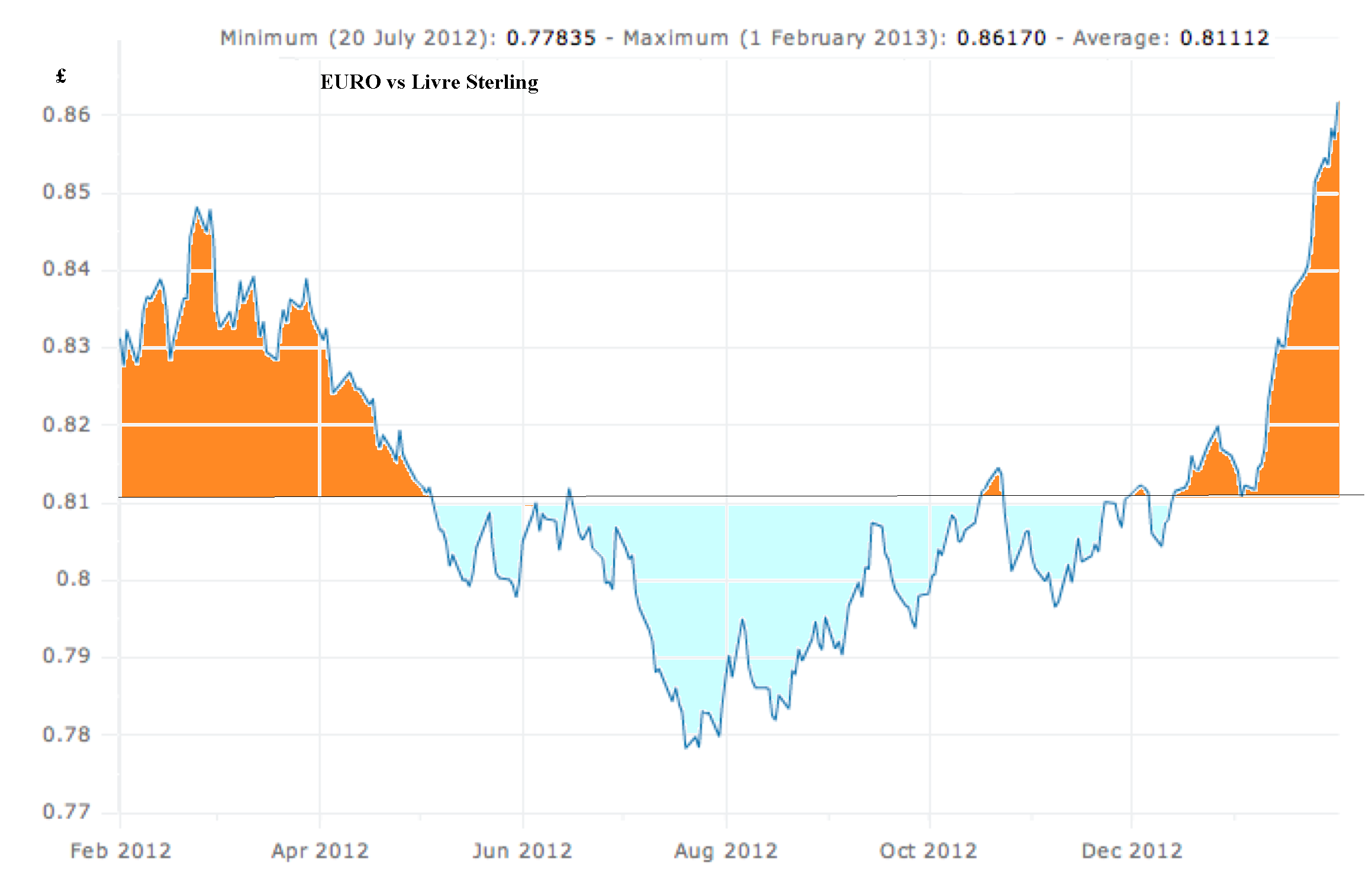Viewport: 1372px width, 875px height.
Task: Click the pound sign £ axis symbol
Action: pos(60,76)
